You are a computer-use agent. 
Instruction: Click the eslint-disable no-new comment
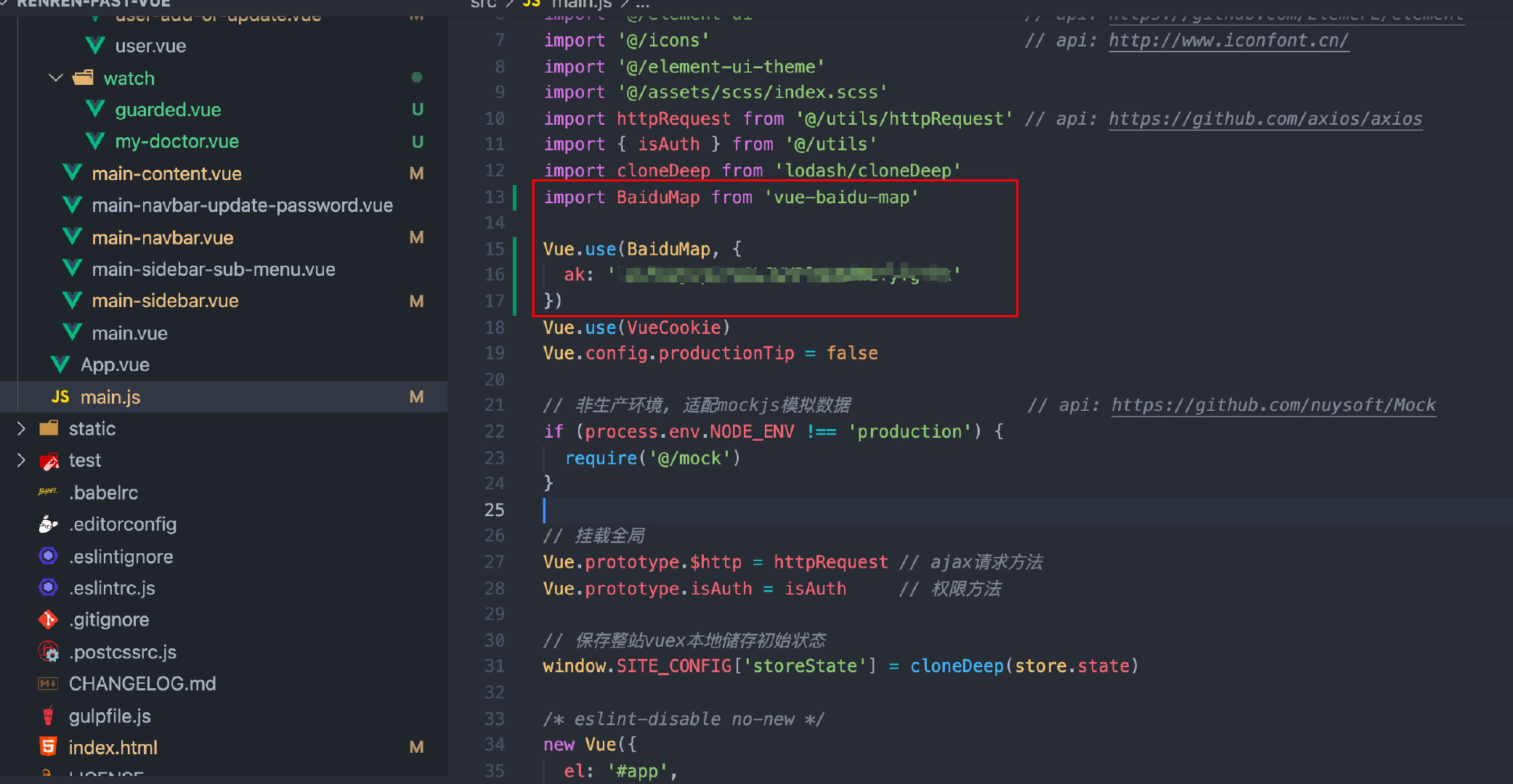(684, 719)
